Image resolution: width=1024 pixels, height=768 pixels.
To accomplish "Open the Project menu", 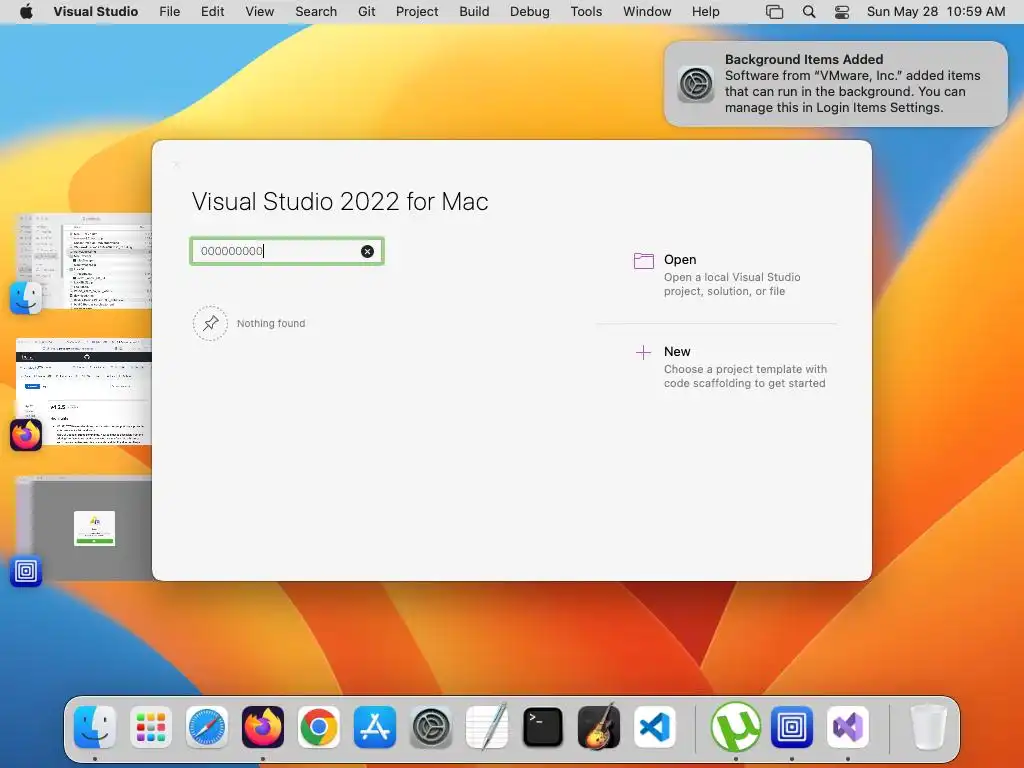I will point(417,12).
